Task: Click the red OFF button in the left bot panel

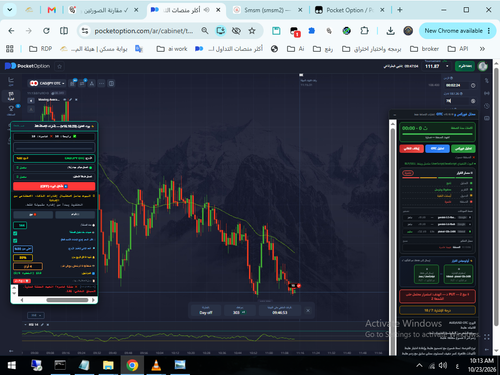Action: click(54, 186)
